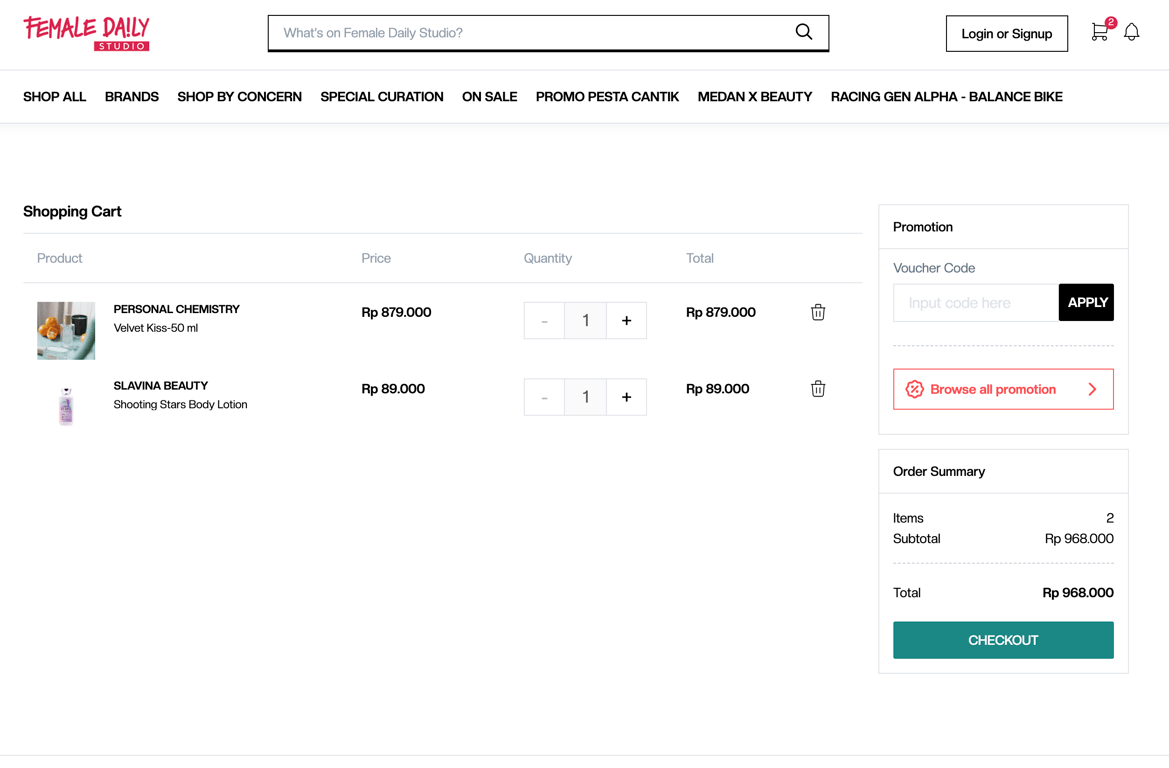Open the shopping cart icon

[x=1099, y=32]
